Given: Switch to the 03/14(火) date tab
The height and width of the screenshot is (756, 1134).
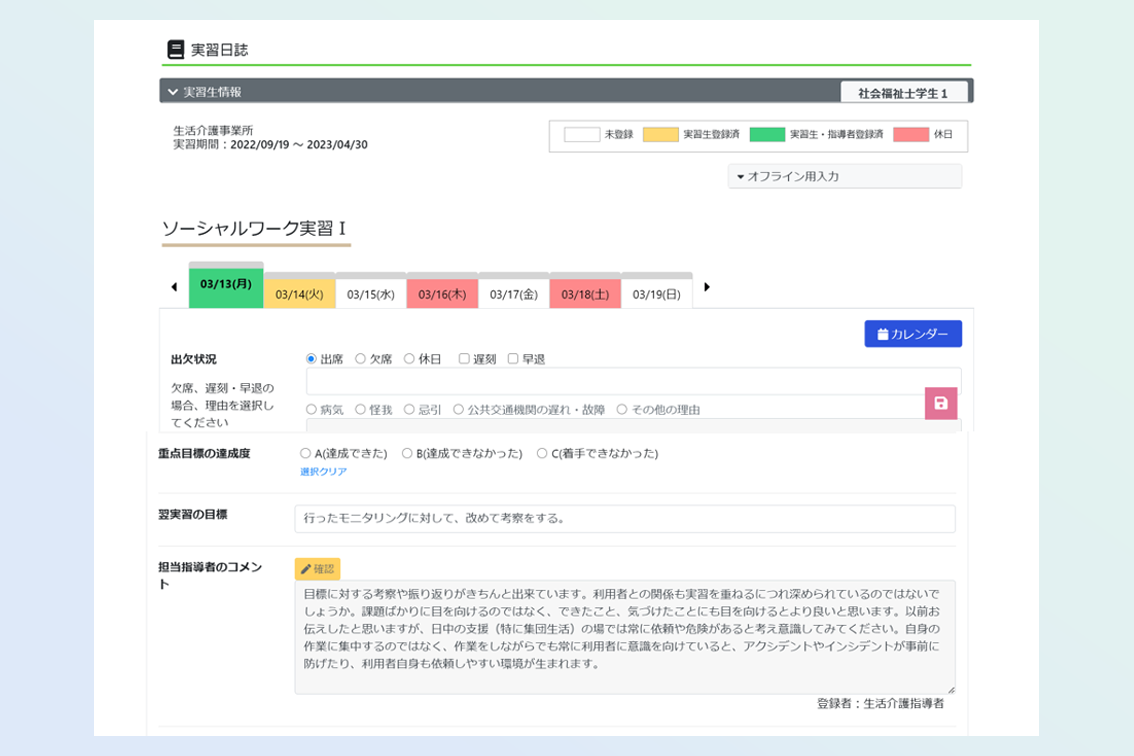Looking at the screenshot, I should pyautogui.click(x=299, y=294).
